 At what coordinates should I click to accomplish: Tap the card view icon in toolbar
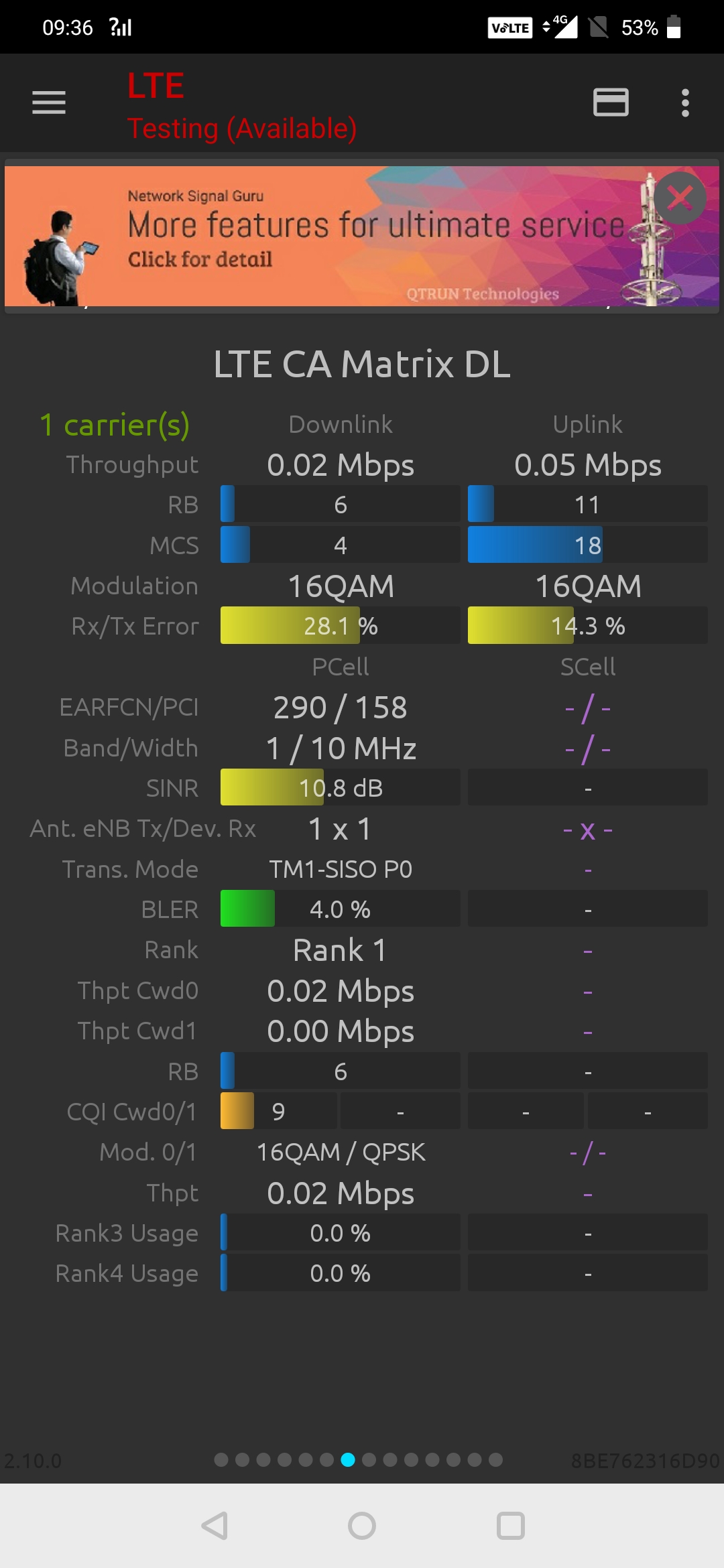611,103
